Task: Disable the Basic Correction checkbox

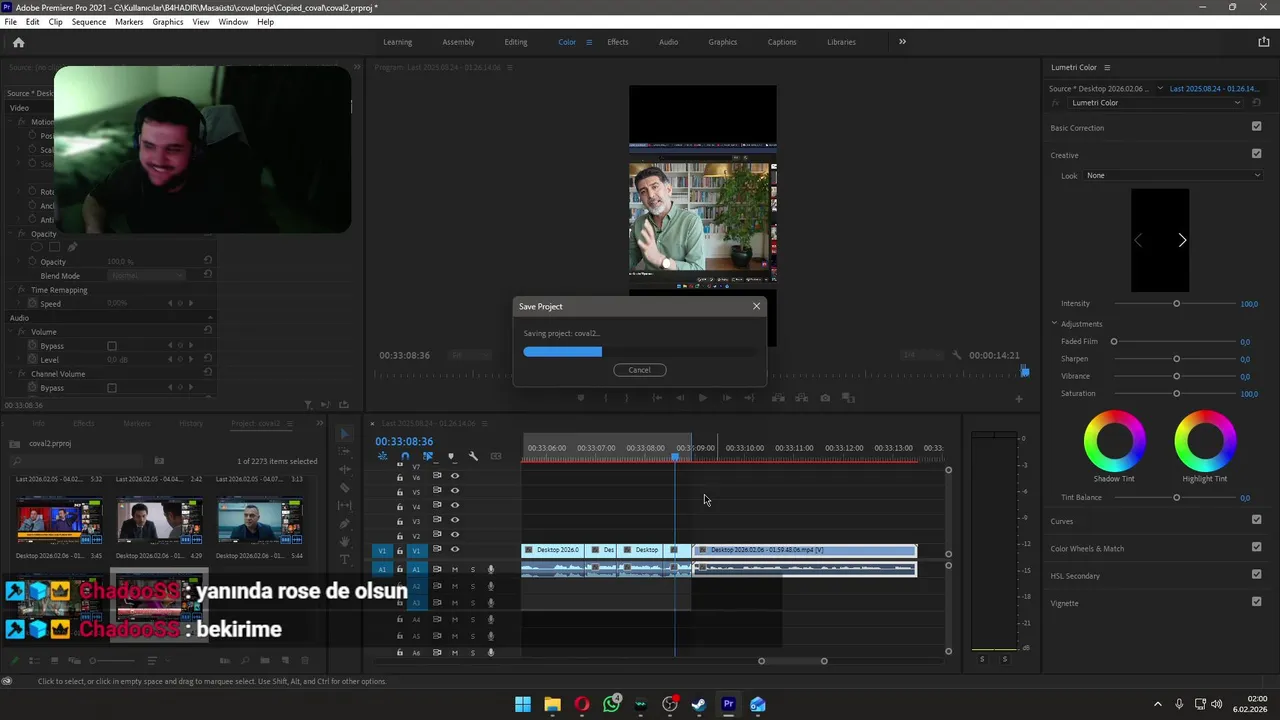Action: click(1257, 127)
